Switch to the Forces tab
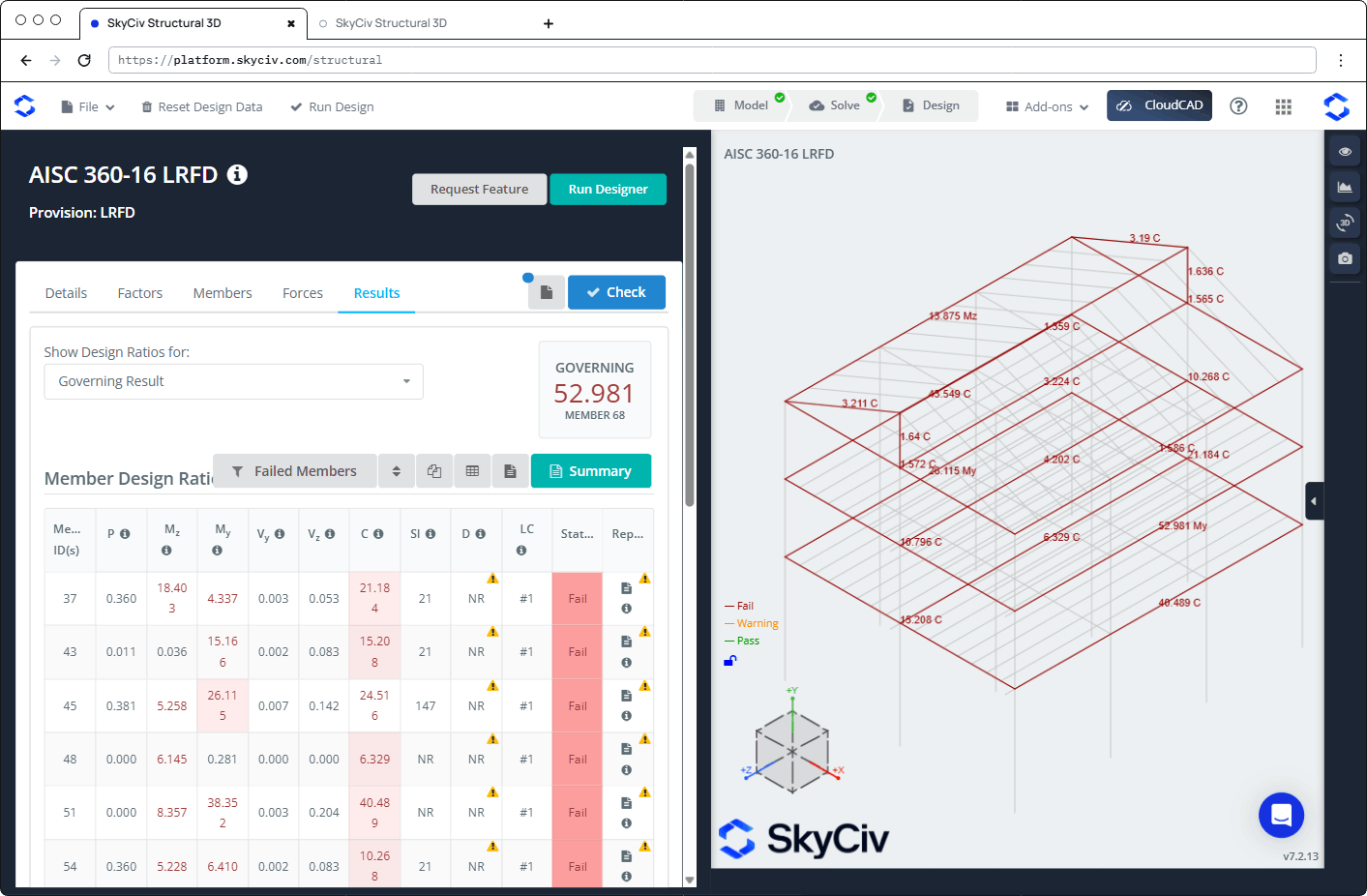 pyautogui.click(x=303, y=293)
